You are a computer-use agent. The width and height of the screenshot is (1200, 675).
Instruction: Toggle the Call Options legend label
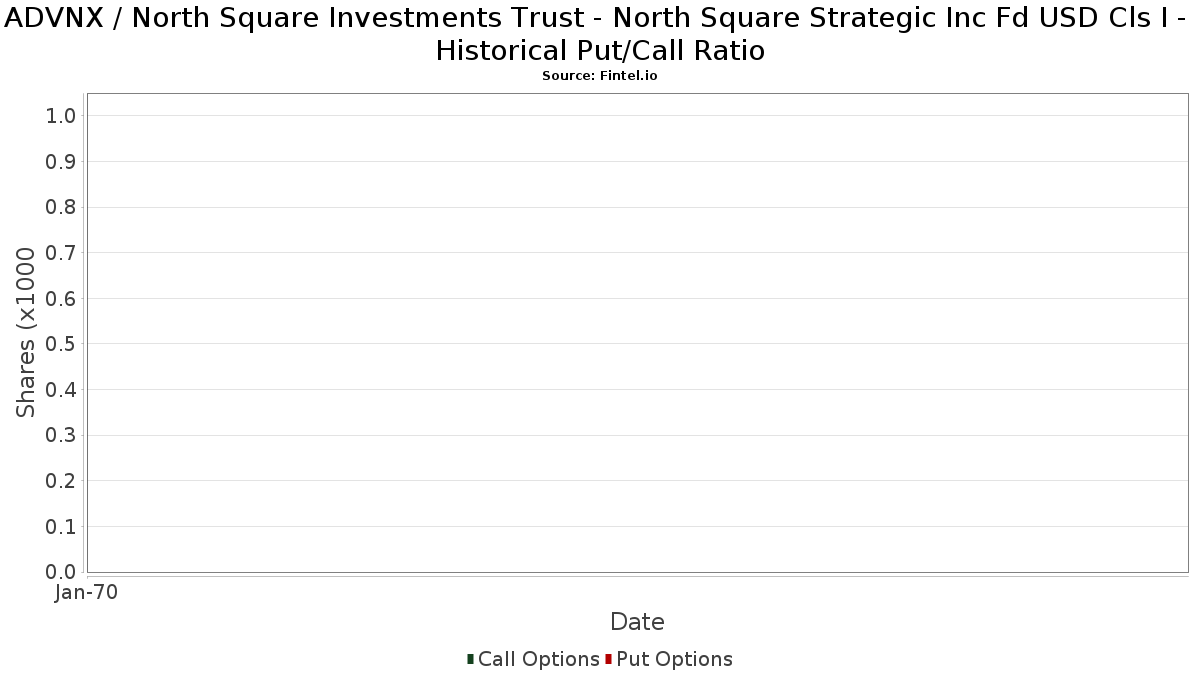(538, 659)
